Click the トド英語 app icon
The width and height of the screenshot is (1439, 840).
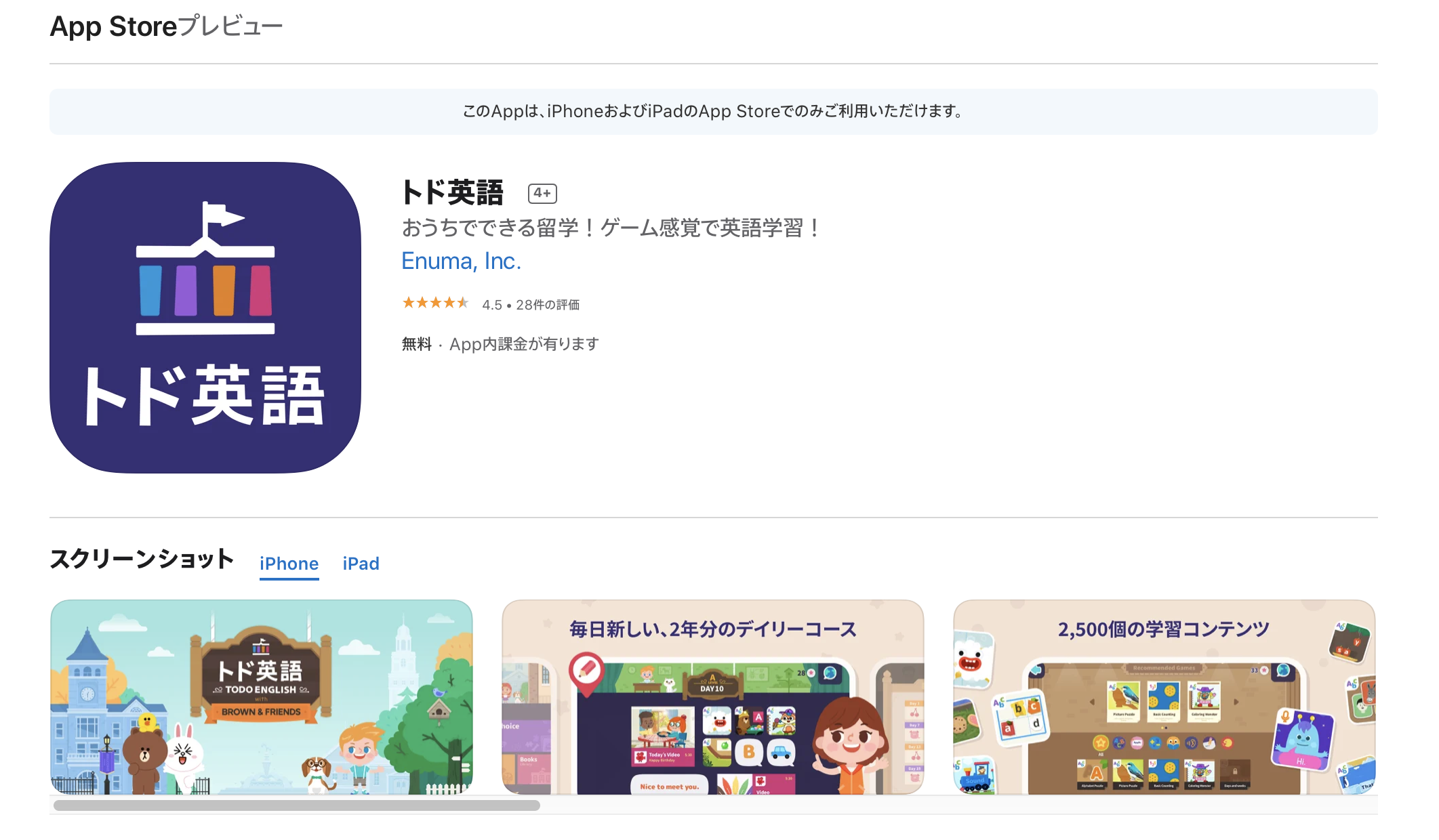tap(205, 317)
